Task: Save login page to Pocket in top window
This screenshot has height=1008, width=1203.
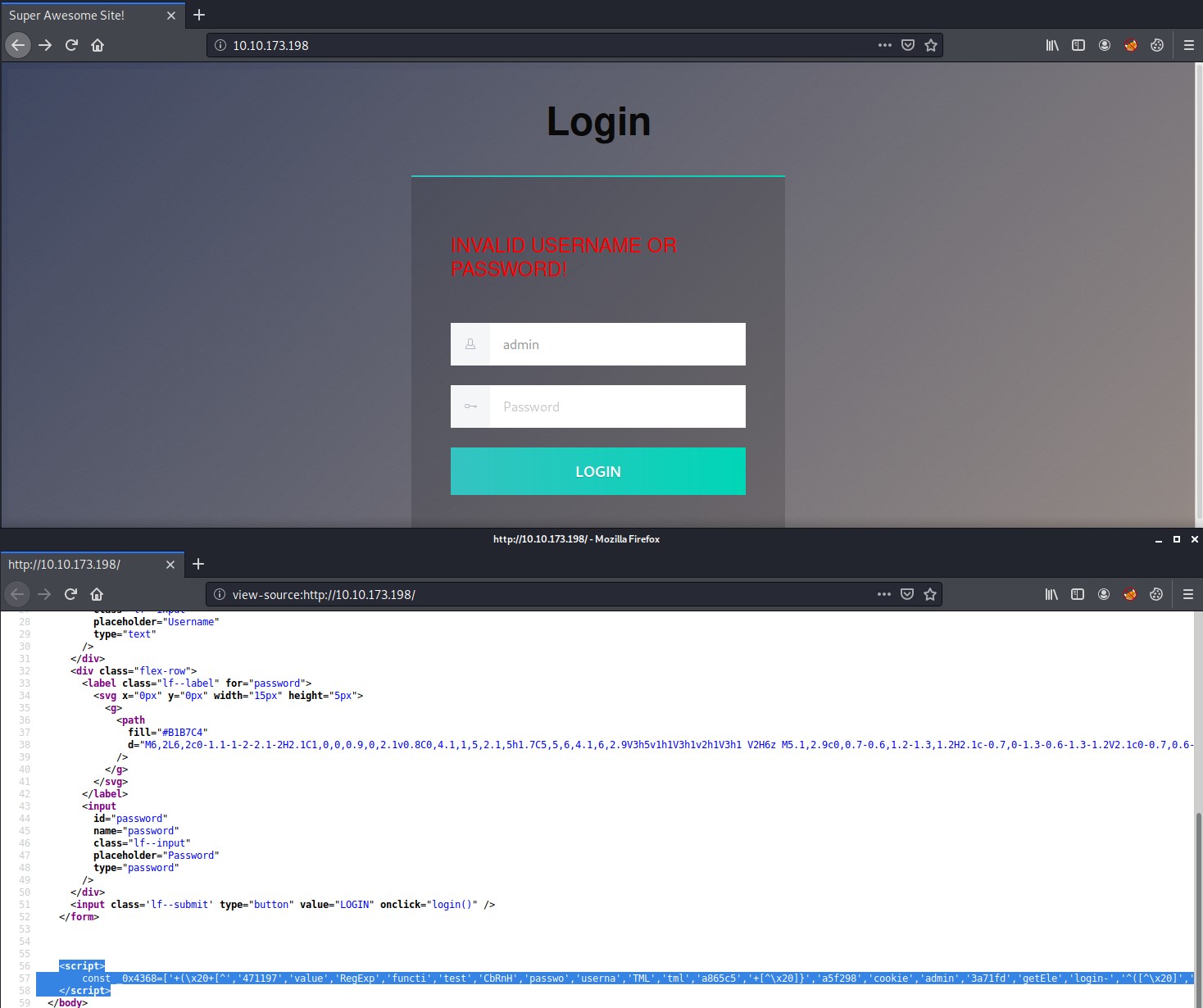Action: pos(908,45)
